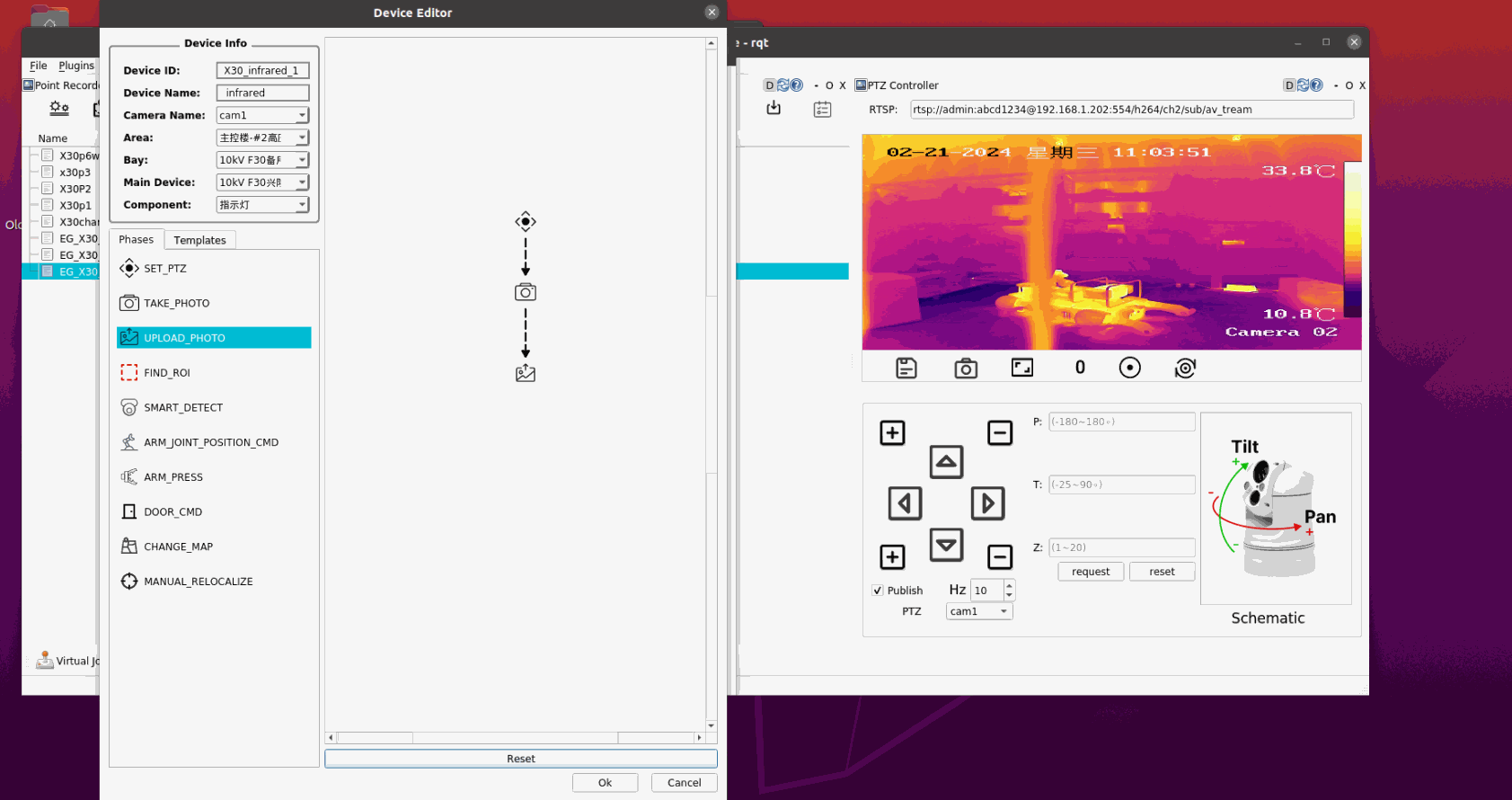The height and width of the screenshot is (800, 1512).
Task: Pan the camera right with arrow
Action: coord(987,503)
